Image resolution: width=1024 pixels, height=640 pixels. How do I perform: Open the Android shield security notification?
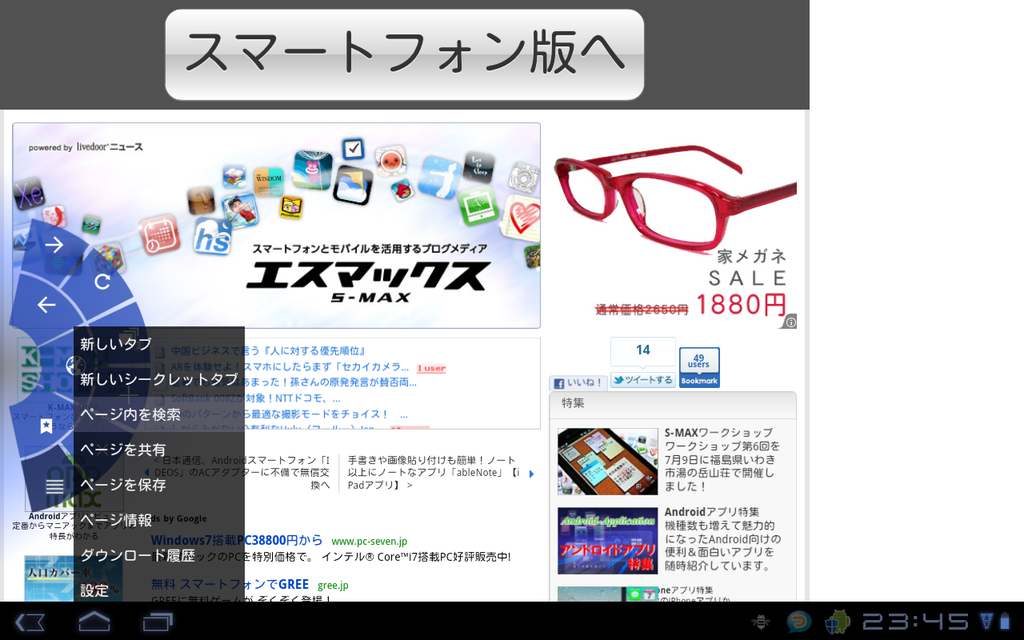point(837,622)
